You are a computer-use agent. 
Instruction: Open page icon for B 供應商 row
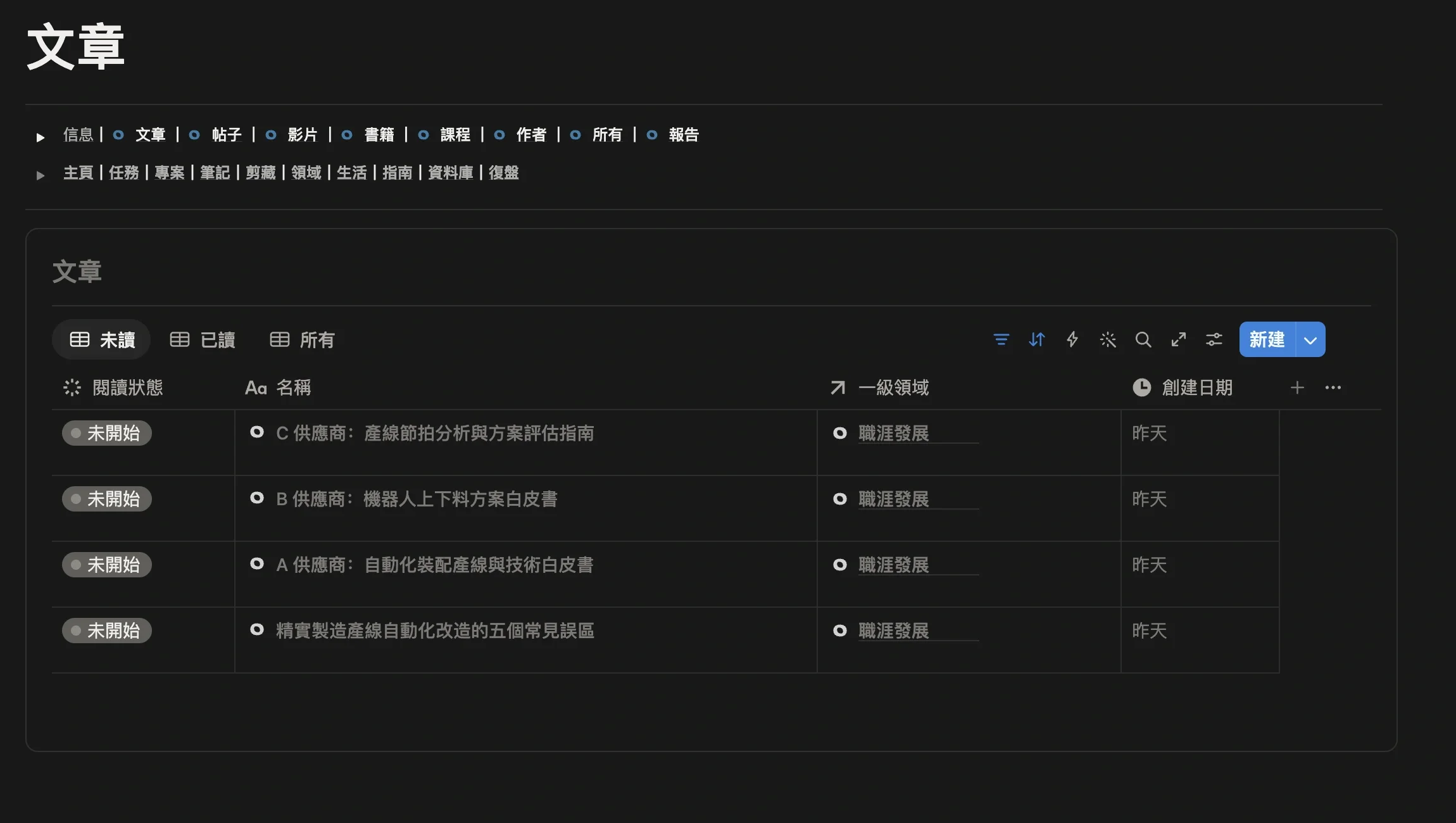tap(257, 498)
